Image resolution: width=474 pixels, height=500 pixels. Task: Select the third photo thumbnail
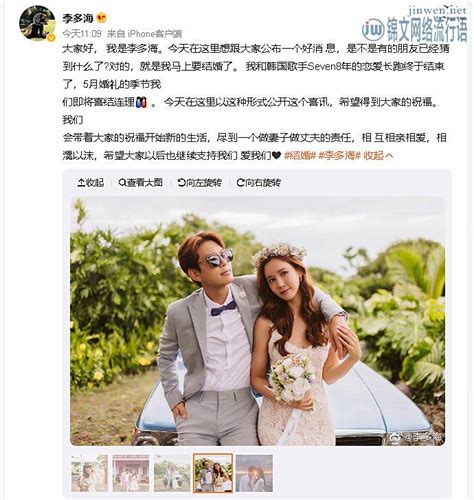pyautogui.click(x=172, y=473)
